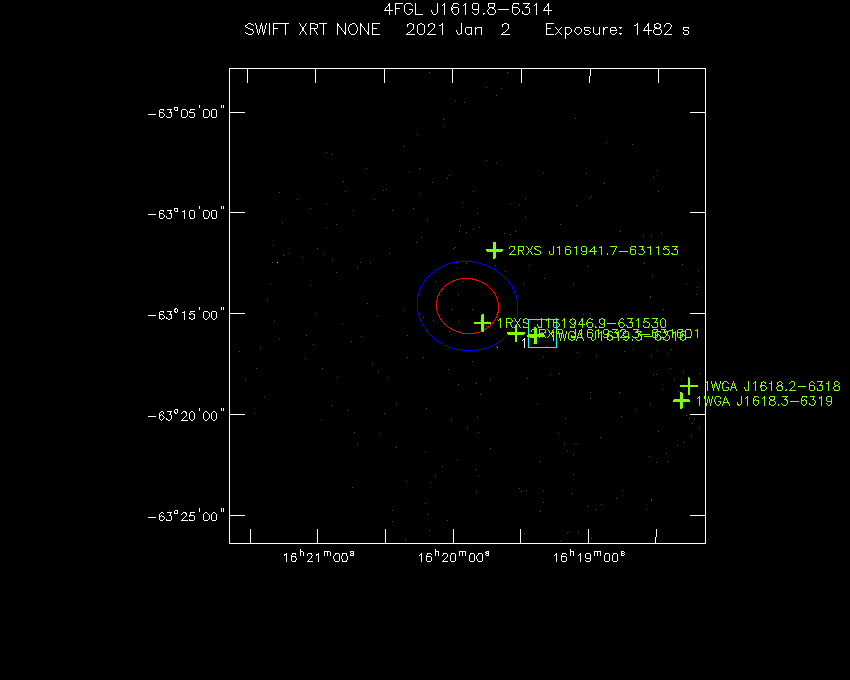Click the 1WGA J1618.3-6319 cross marker
The image size is (850, 680).
(x=681, y=401)
